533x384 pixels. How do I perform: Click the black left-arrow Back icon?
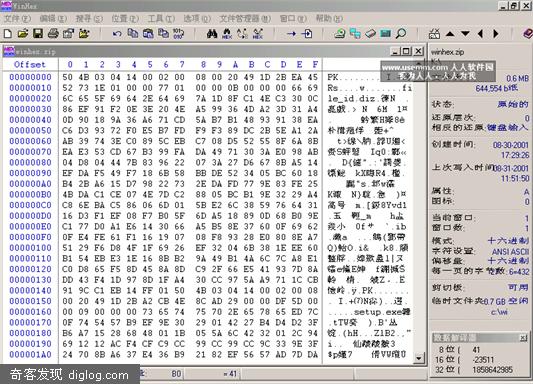pos(480,34)
